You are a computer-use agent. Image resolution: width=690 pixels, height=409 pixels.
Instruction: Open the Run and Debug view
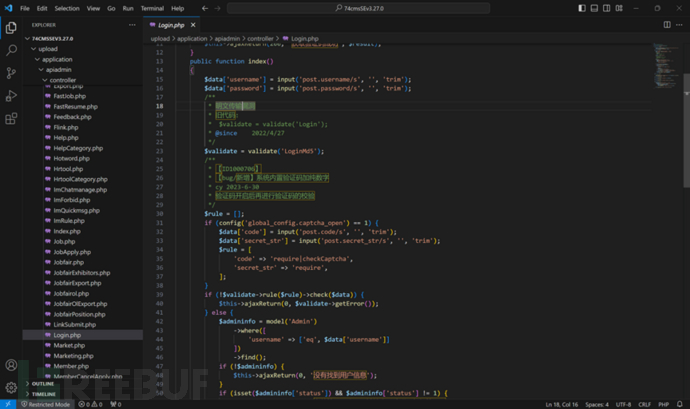pos(12,95)
